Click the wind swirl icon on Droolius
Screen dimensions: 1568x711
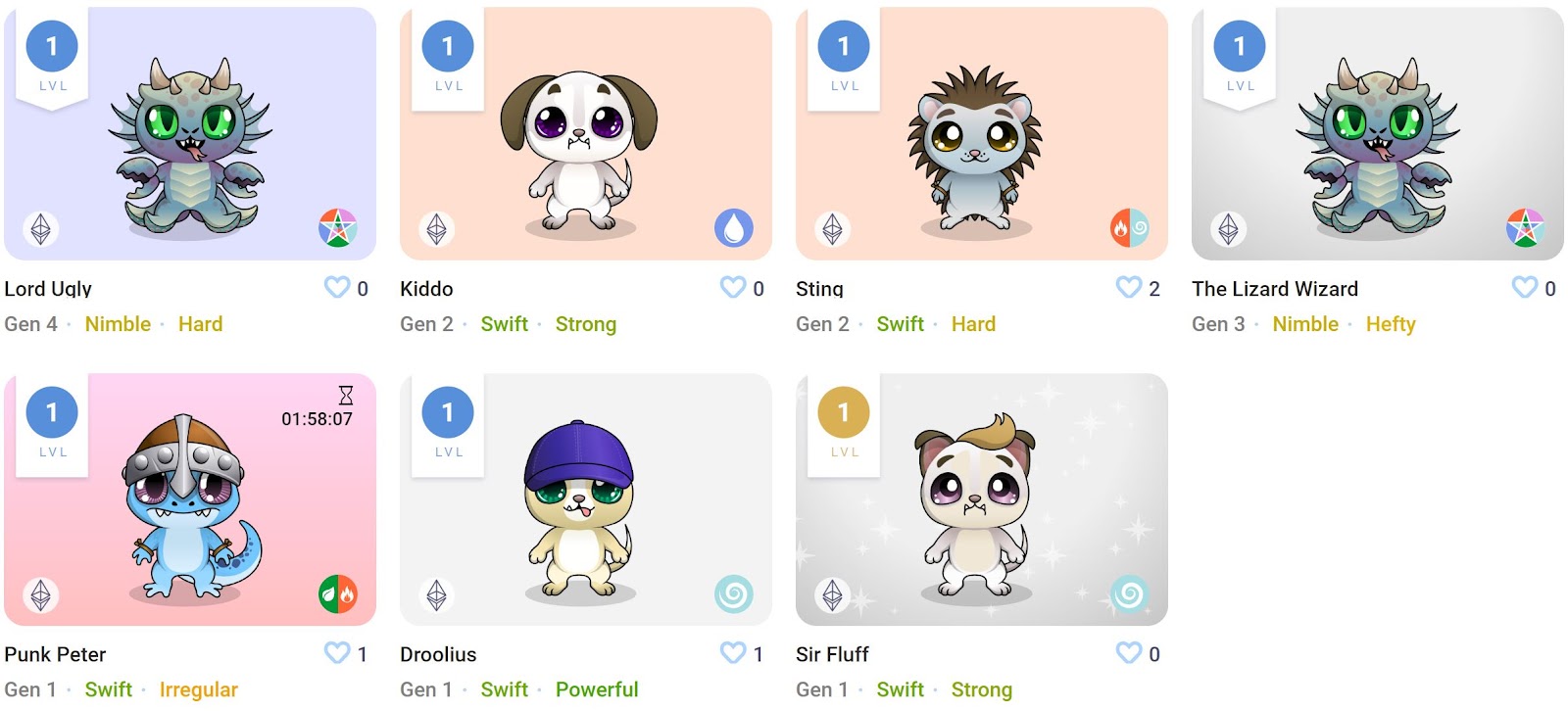point(734,593)
